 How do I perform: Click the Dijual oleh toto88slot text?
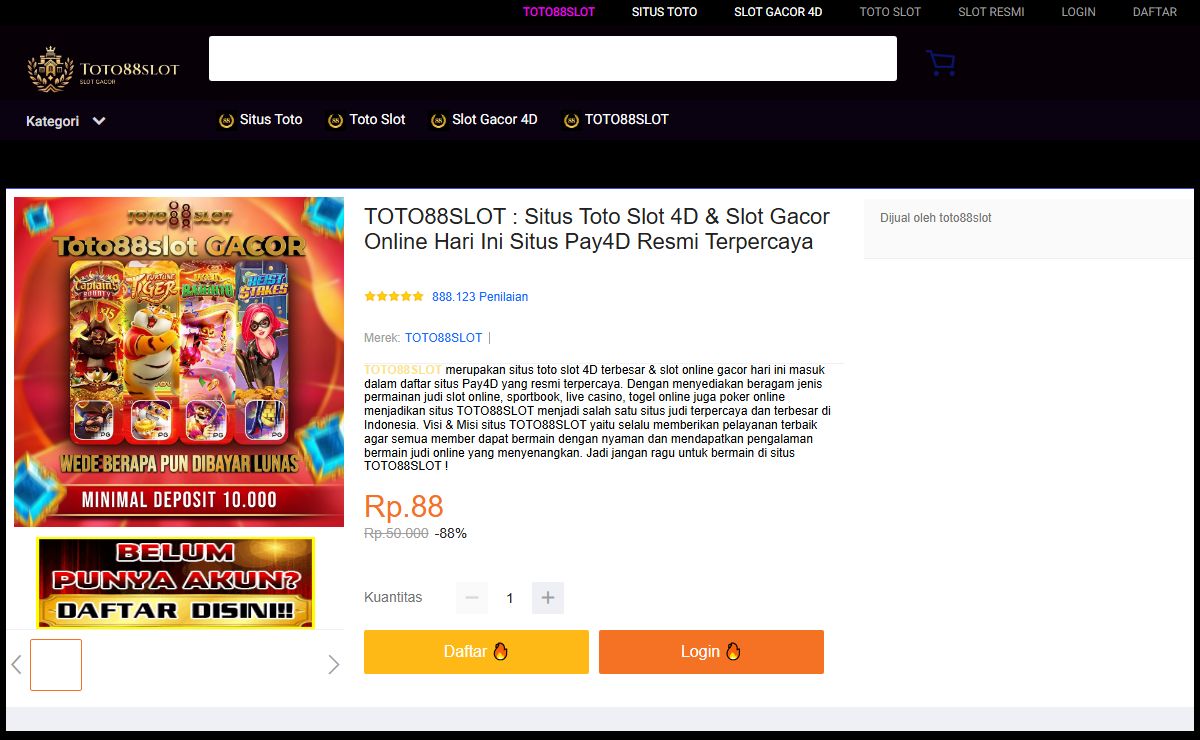point(936,218)
